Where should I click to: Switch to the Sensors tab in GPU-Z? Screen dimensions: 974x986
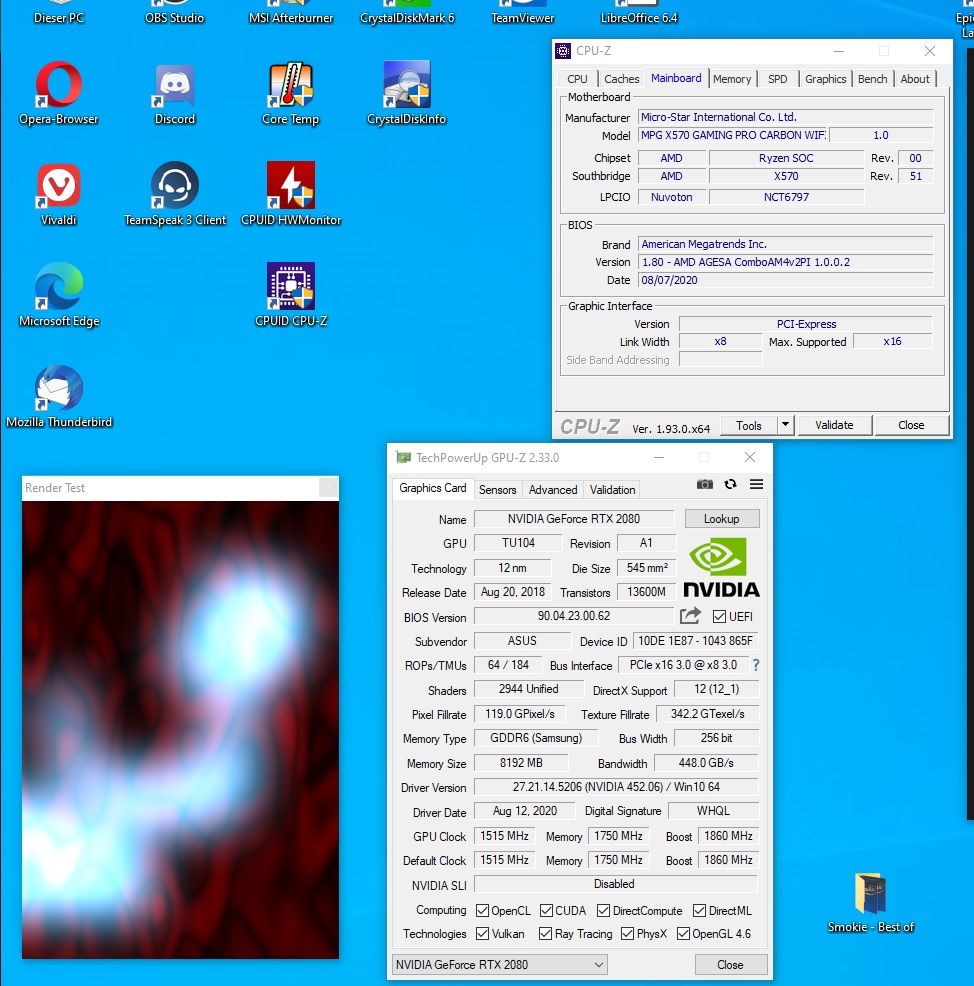(x=497, y=490)
